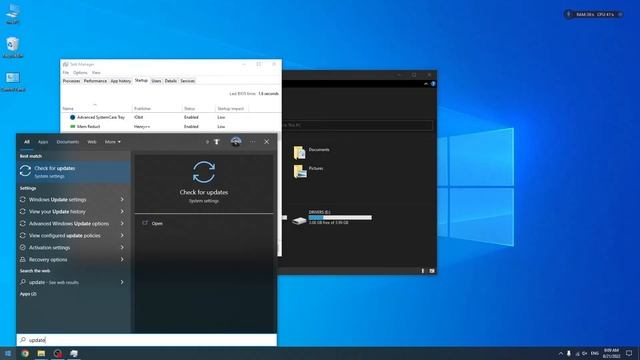Sort by Publisher column in Task Manager
Image resolution: width=640 pixels, height=360 pixels.
click(x=157, y=108)
